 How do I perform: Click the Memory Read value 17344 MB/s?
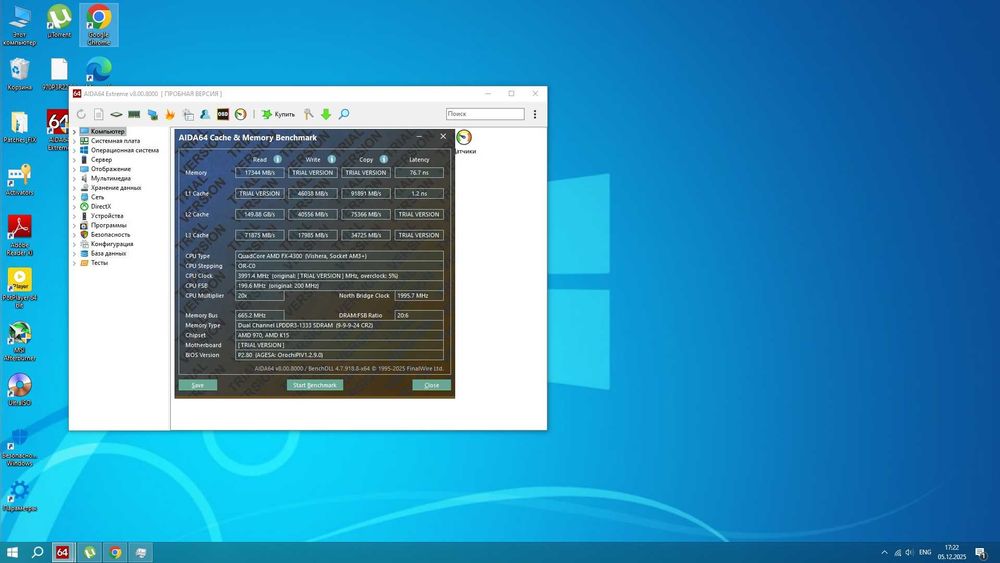pos(260,173)
